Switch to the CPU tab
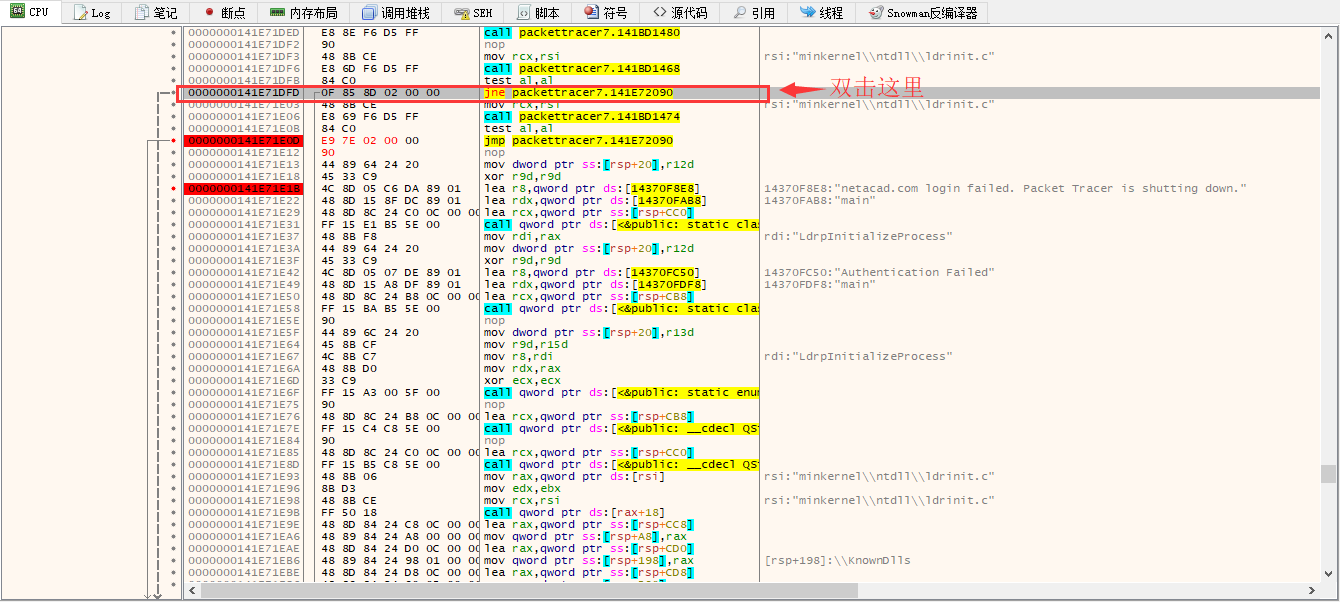Image resolution: width=1340 pixels, height=602 pixels. click(30, 13)
